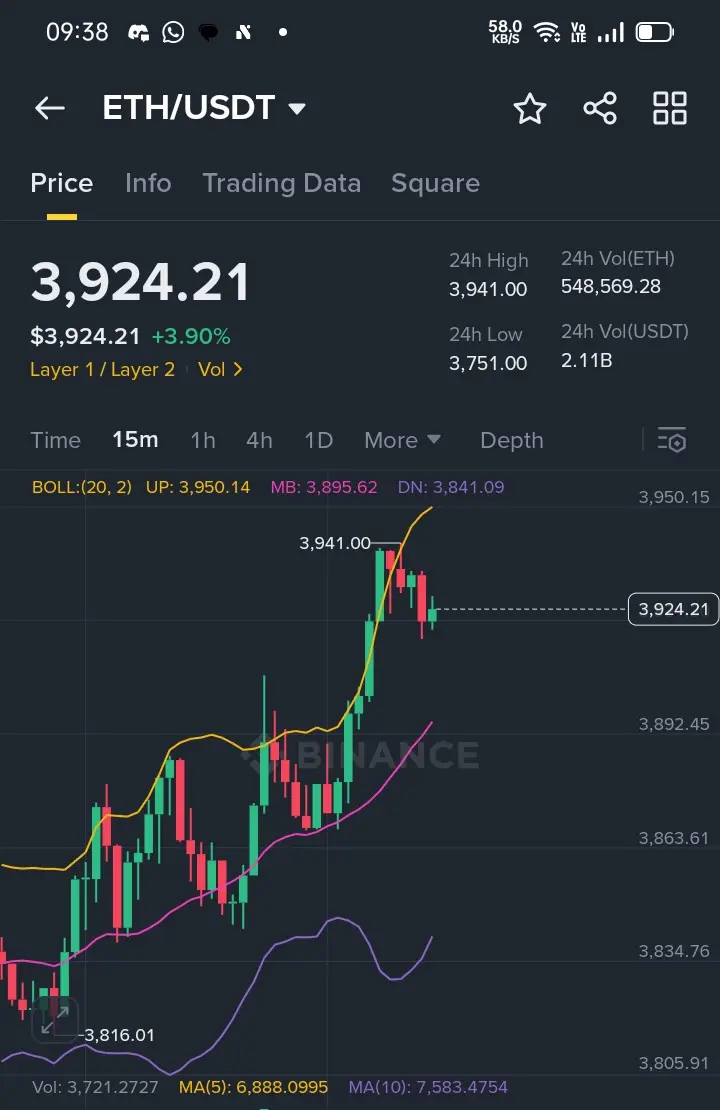Open the four-square grid menu icon
This screenshot has height=1110, width=720.
pyautogui.click(x=669, y=108)
